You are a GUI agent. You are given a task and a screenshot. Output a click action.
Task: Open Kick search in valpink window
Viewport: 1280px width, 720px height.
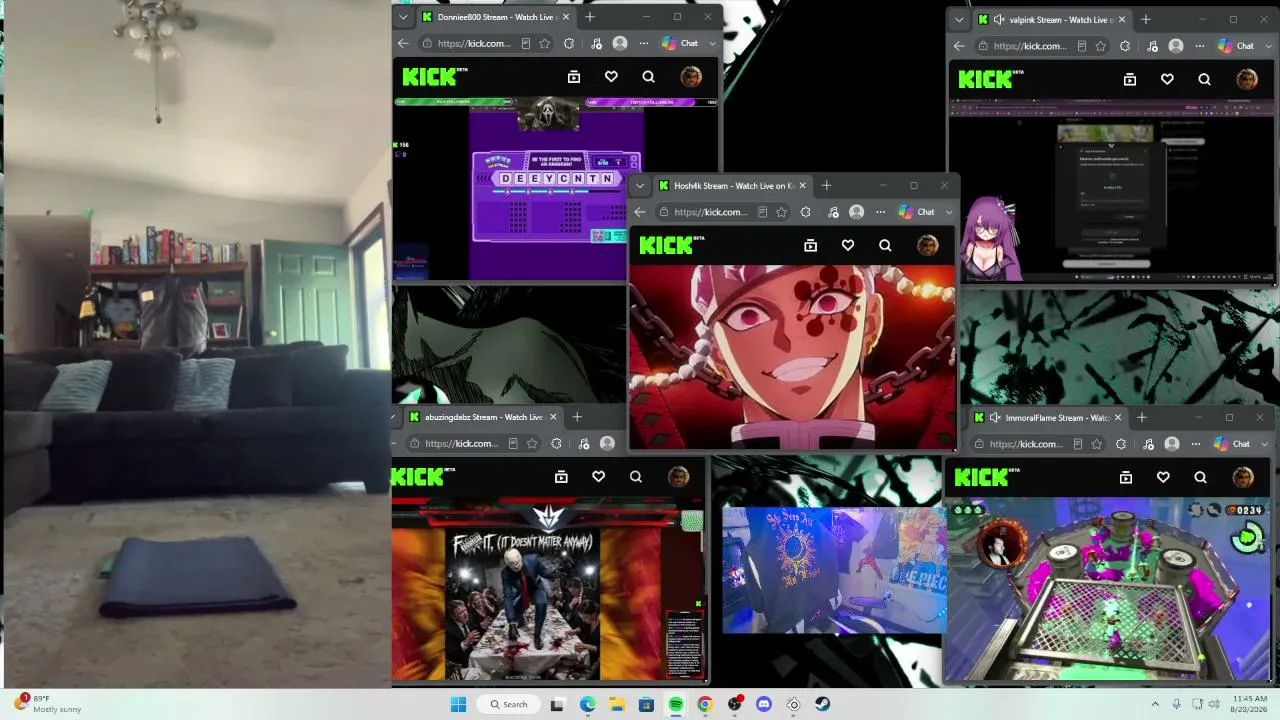(1204, 79)
